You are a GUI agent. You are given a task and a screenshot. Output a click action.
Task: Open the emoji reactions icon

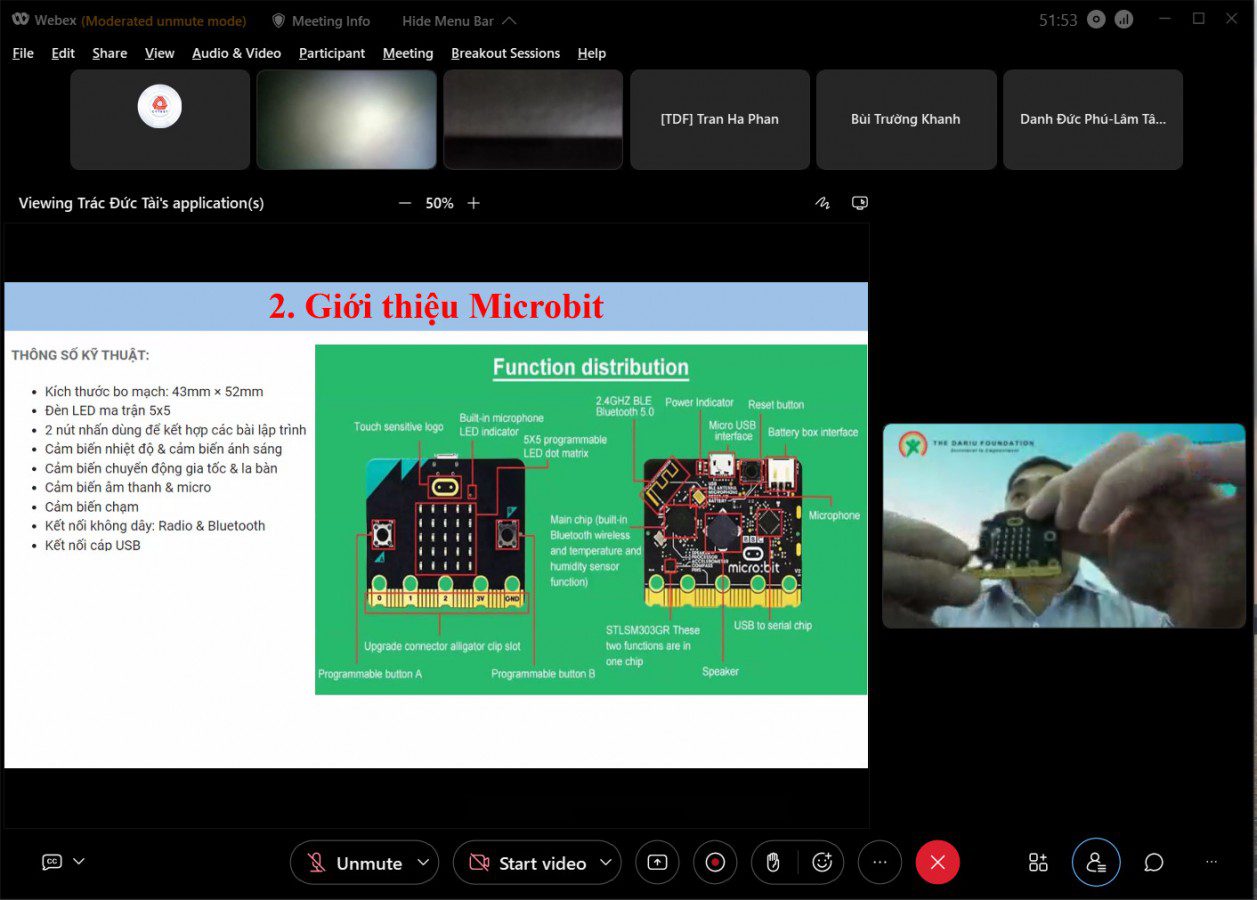(x=822, y=862)
